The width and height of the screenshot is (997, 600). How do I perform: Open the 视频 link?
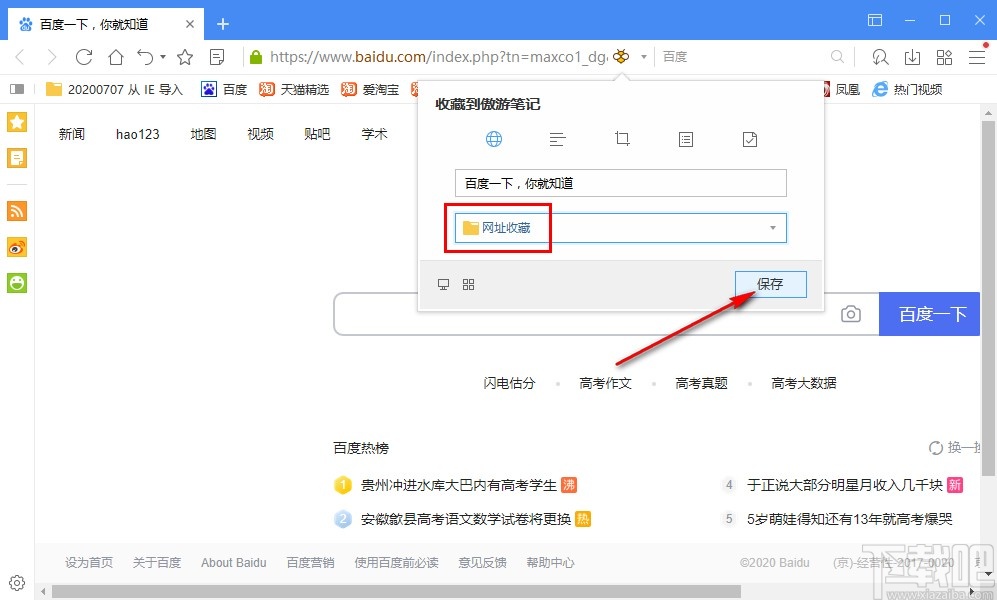(x=261, y=134)
